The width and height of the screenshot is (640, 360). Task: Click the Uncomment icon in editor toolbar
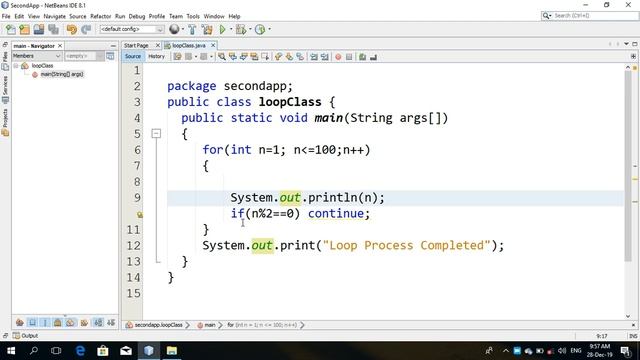coord(373,57)
